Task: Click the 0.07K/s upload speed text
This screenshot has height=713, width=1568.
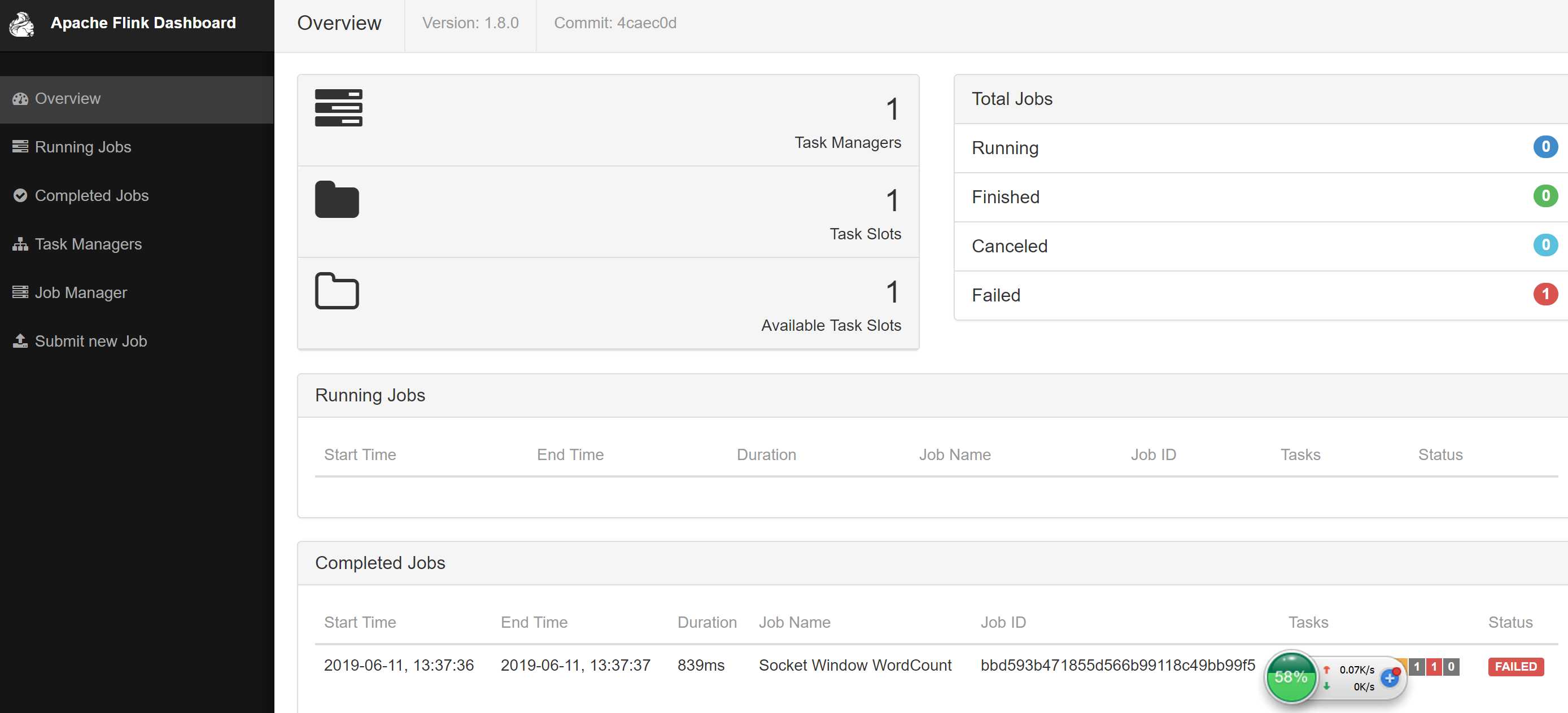Action: click(1356, 670)
